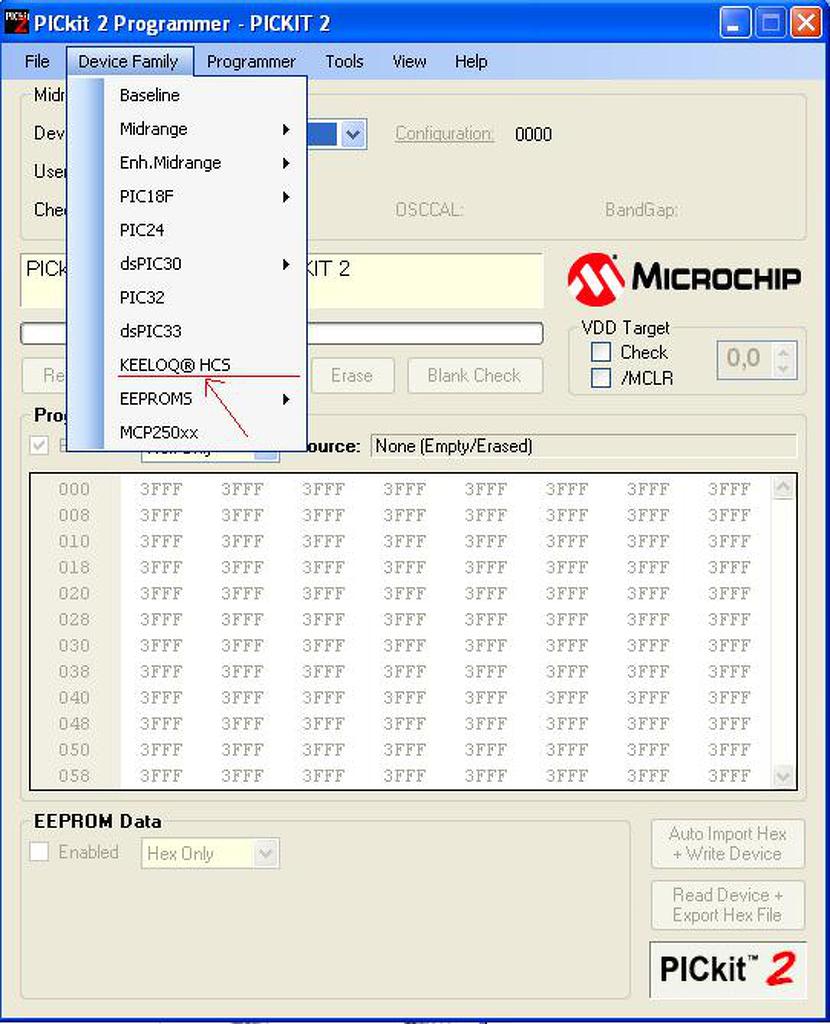Open the Tools menu
830x1024 pixels.
344,61
